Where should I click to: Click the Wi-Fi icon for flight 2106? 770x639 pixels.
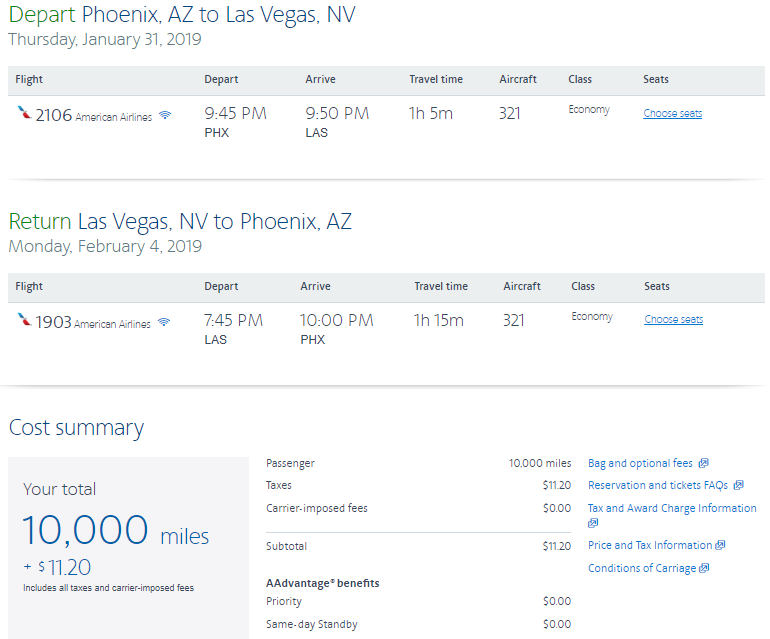coord(165,116)
